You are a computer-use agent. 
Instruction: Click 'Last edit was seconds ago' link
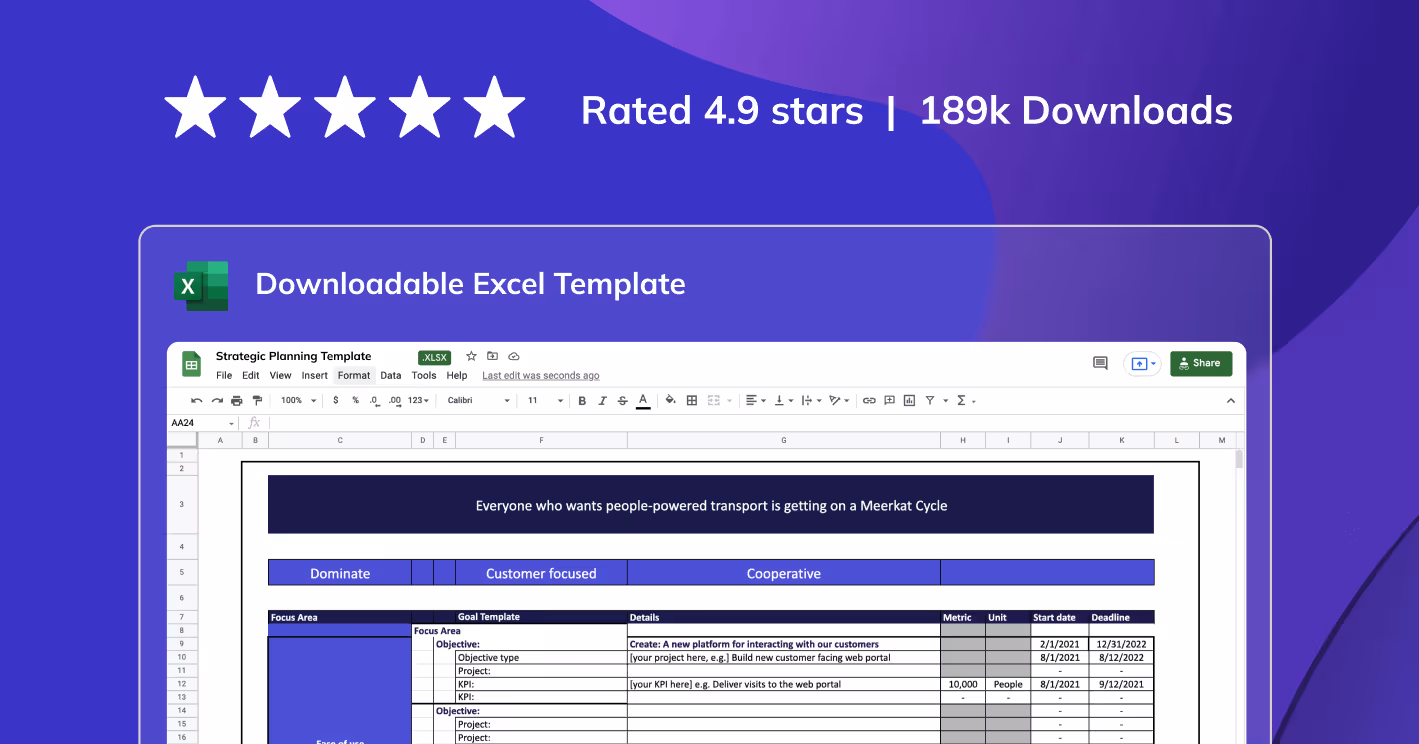(541, 376)
